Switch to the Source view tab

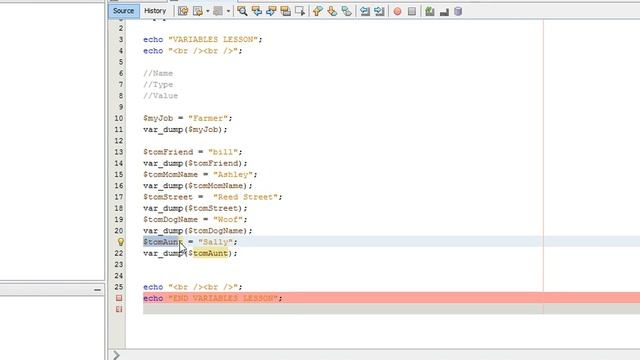(x=123, y=11)
